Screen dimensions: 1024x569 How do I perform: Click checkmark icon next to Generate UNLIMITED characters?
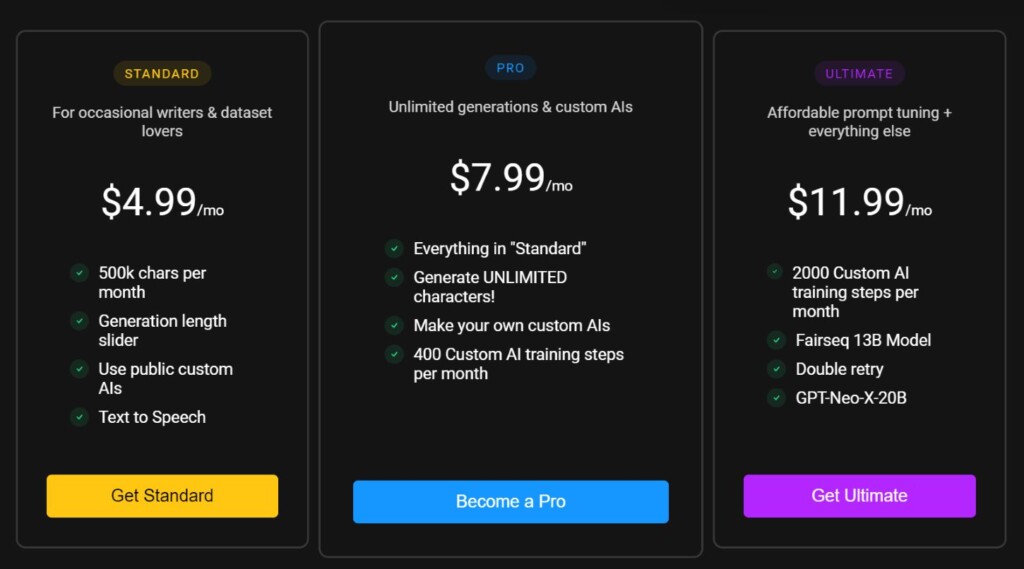coord(394,277)
